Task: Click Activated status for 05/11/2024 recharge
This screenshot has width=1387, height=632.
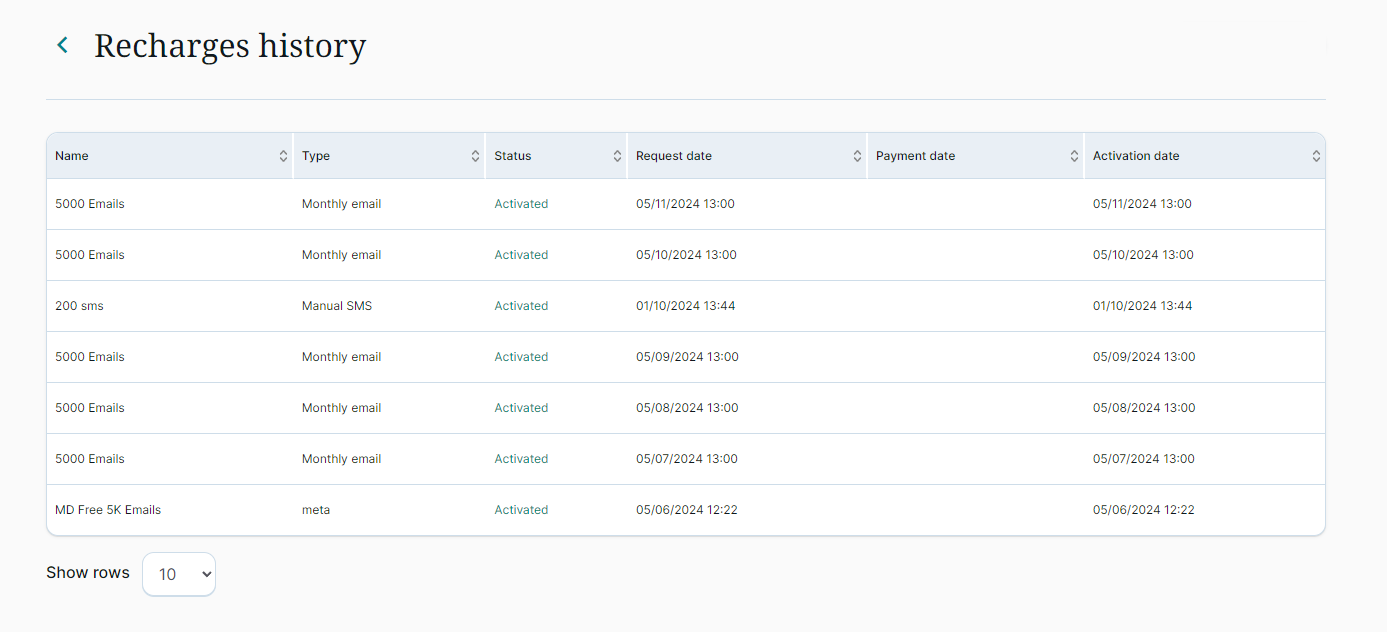Action: pos(521,204)
